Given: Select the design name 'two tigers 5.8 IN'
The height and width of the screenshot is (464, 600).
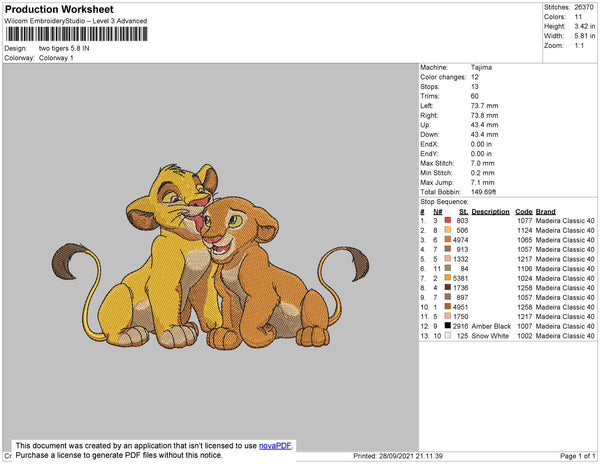Looking at the screenshot, I should coord(64,49).
